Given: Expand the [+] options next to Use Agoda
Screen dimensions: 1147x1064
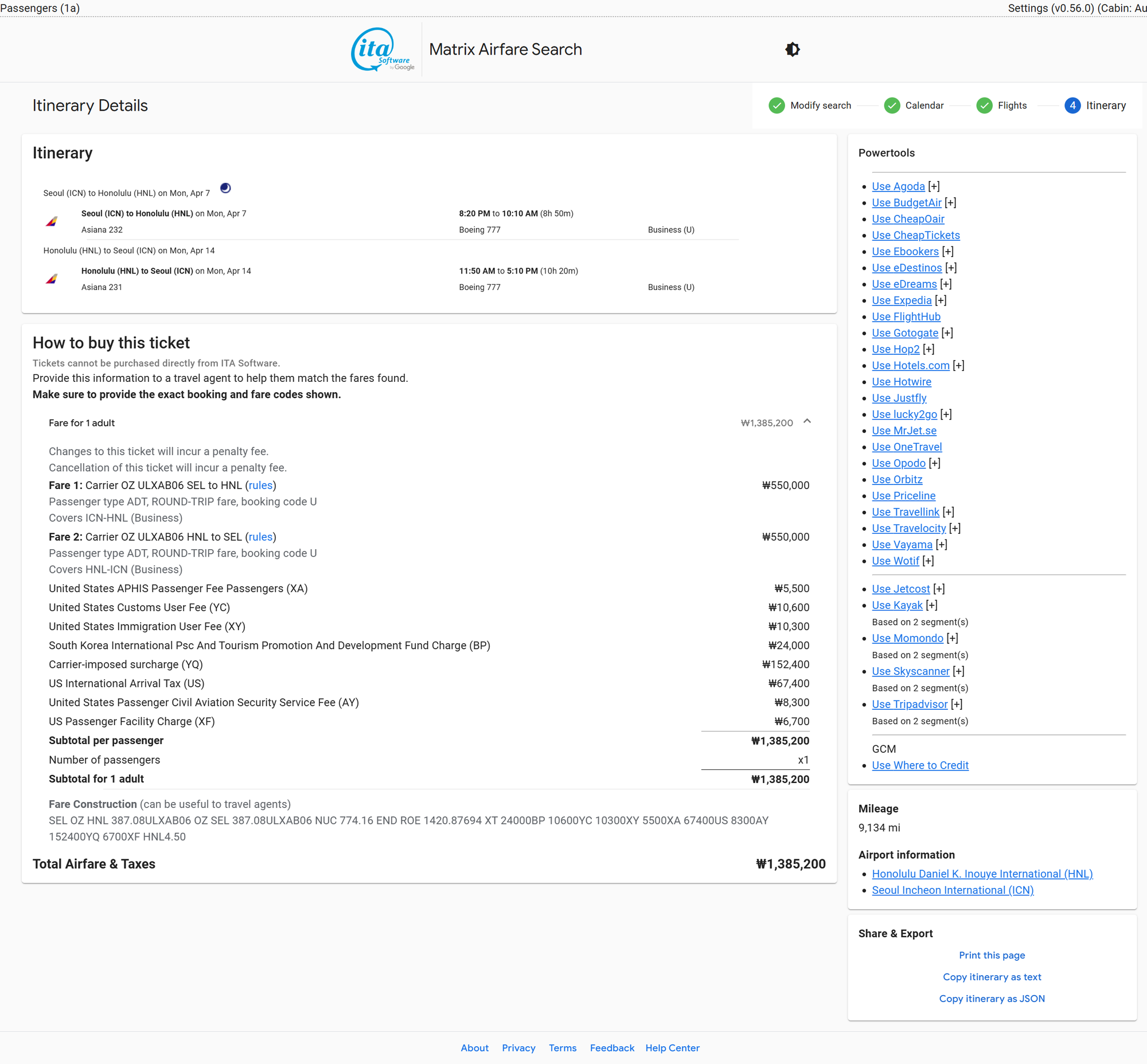Looking at the screenshot, I should coord(934,186).
